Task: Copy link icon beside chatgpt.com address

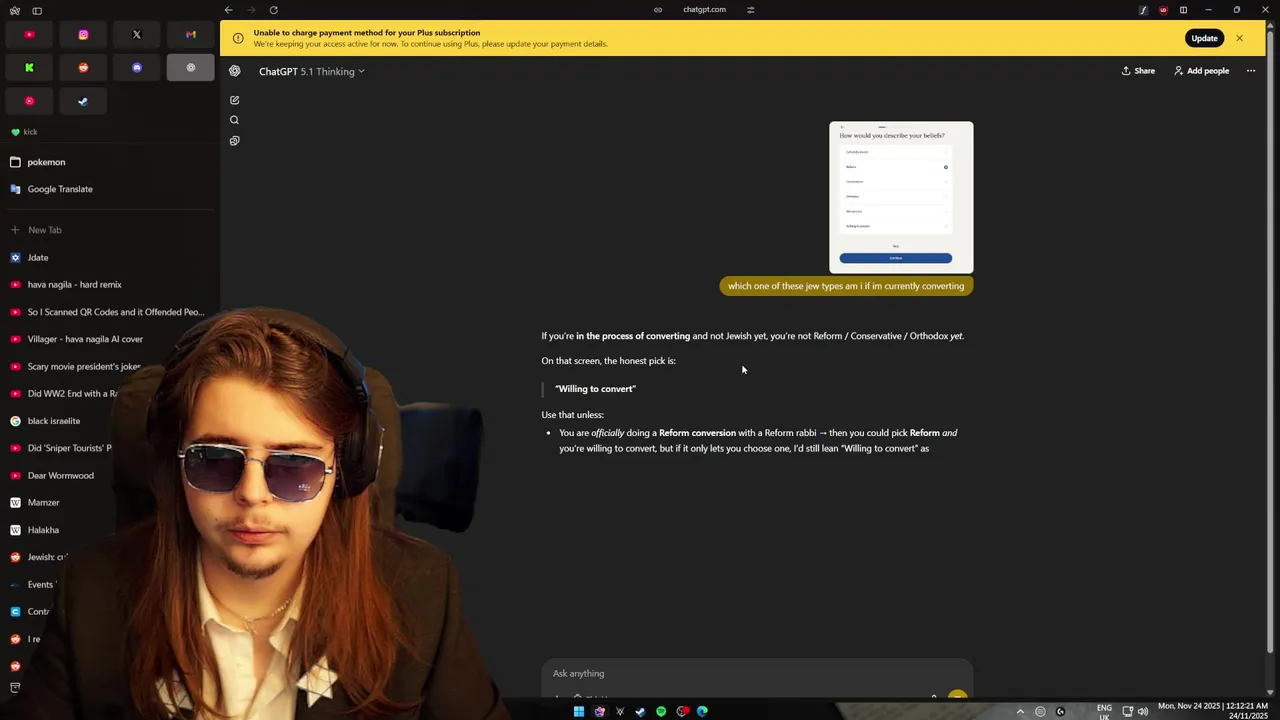Action: pyautogui.click(x=658, y=10)
